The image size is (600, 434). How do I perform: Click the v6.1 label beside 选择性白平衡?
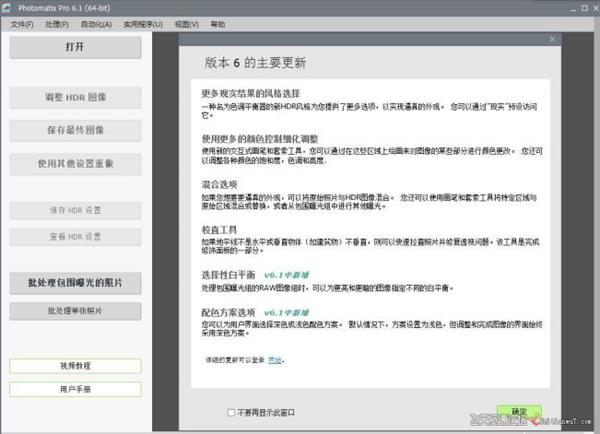[x=287, y=275]
